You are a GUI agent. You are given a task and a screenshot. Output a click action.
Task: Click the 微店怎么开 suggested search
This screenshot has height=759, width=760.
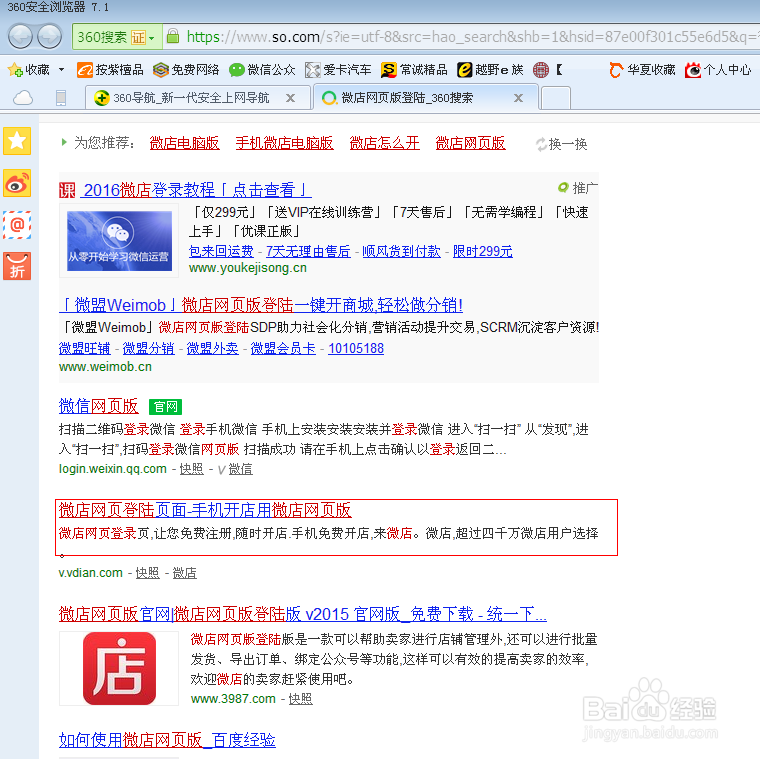click(x=384, y=143)
